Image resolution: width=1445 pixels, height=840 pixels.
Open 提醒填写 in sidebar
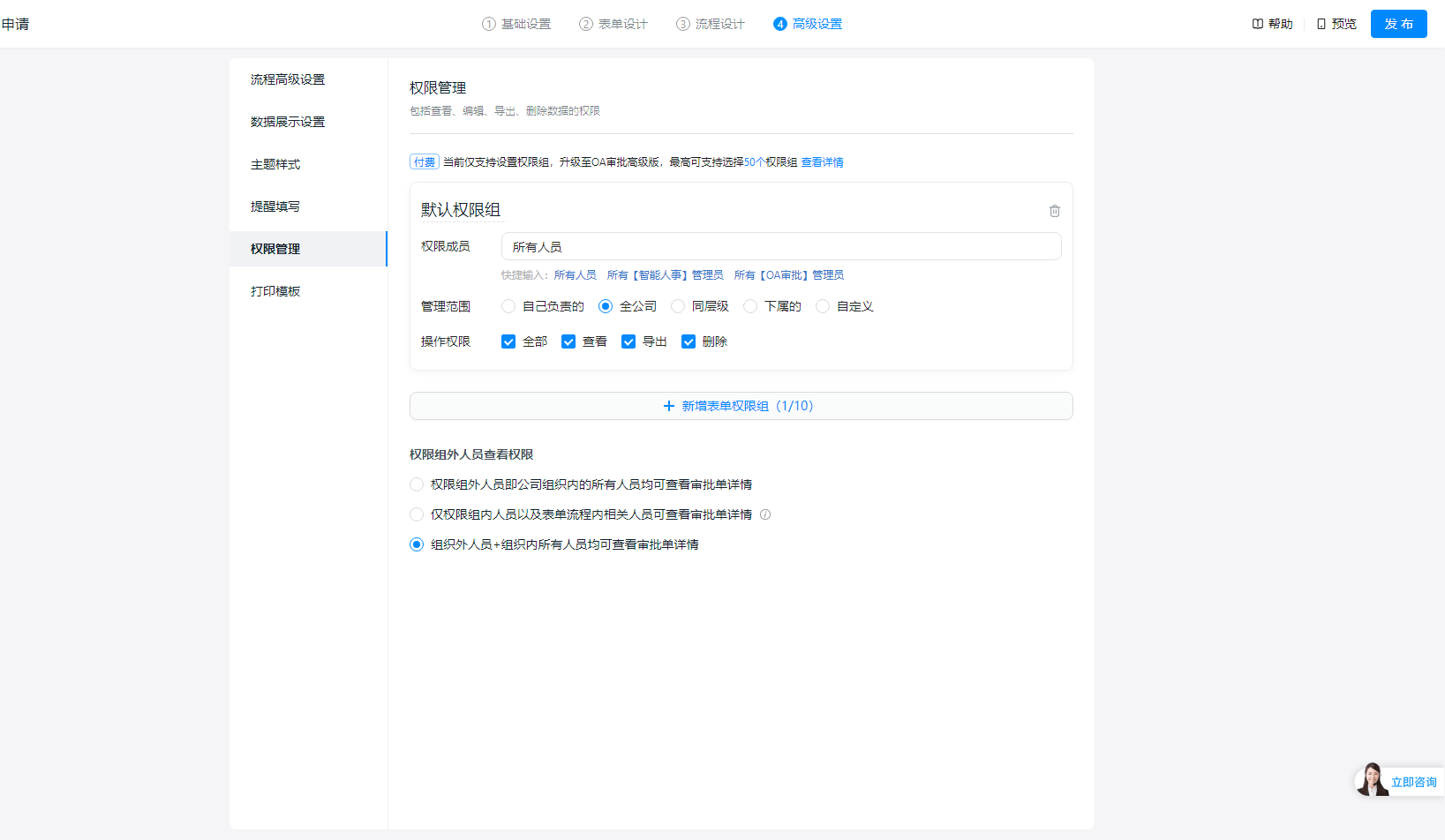coord(308,206)
